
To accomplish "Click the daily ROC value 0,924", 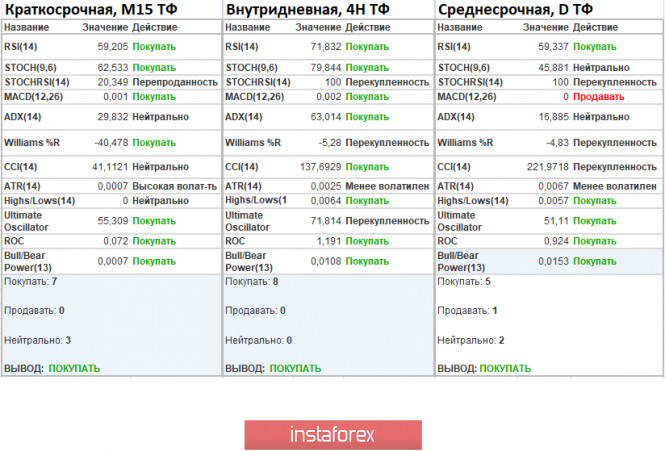I will (x=556, y=241).
